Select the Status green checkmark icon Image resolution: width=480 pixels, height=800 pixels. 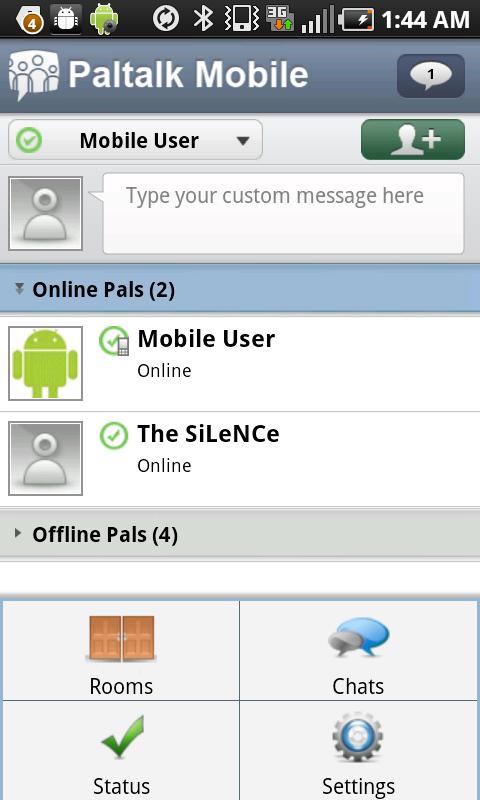[x=122, y=736]
